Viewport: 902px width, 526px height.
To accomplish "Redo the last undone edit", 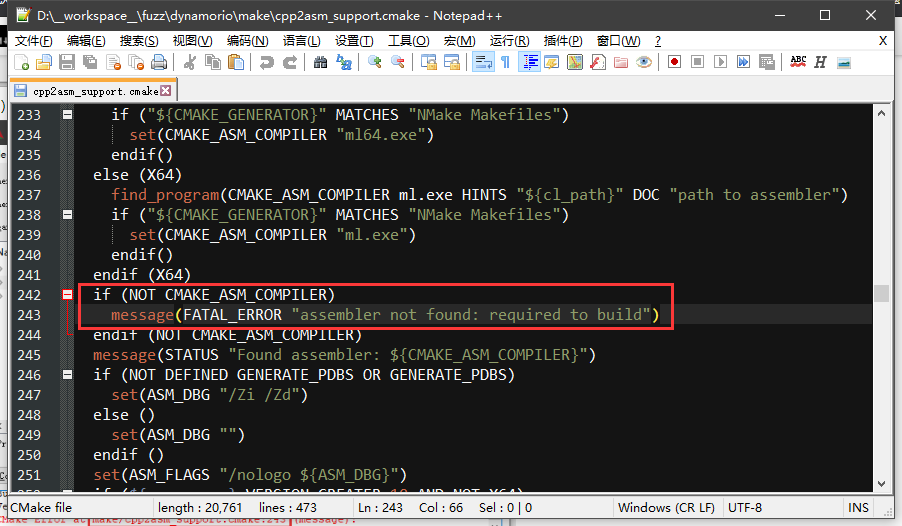I will (289, 62).
